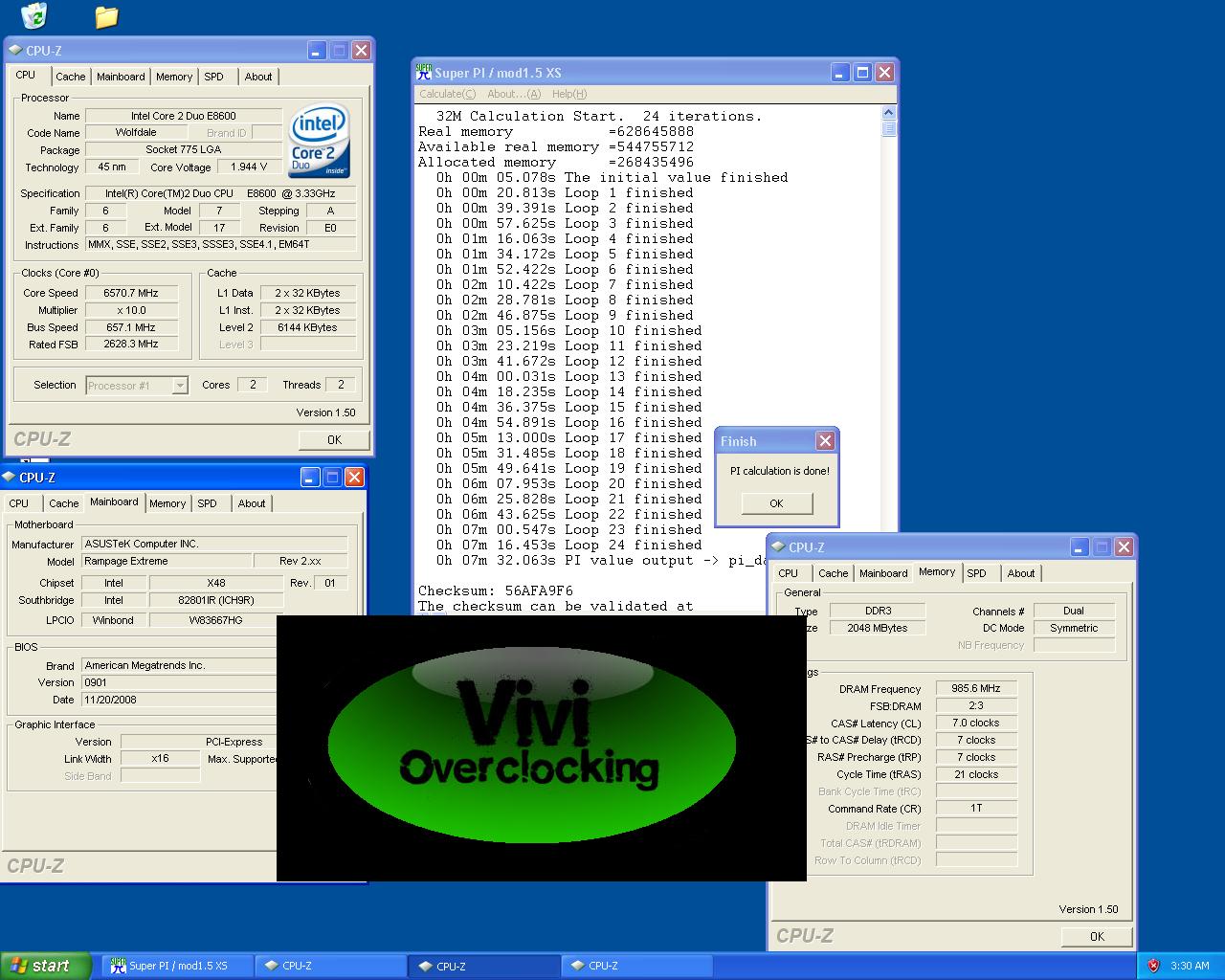Screen dimensions: 1225x980
Task: Click DRAM Frequency value 985.6 MHz
Action: click(x=976, y=689)
